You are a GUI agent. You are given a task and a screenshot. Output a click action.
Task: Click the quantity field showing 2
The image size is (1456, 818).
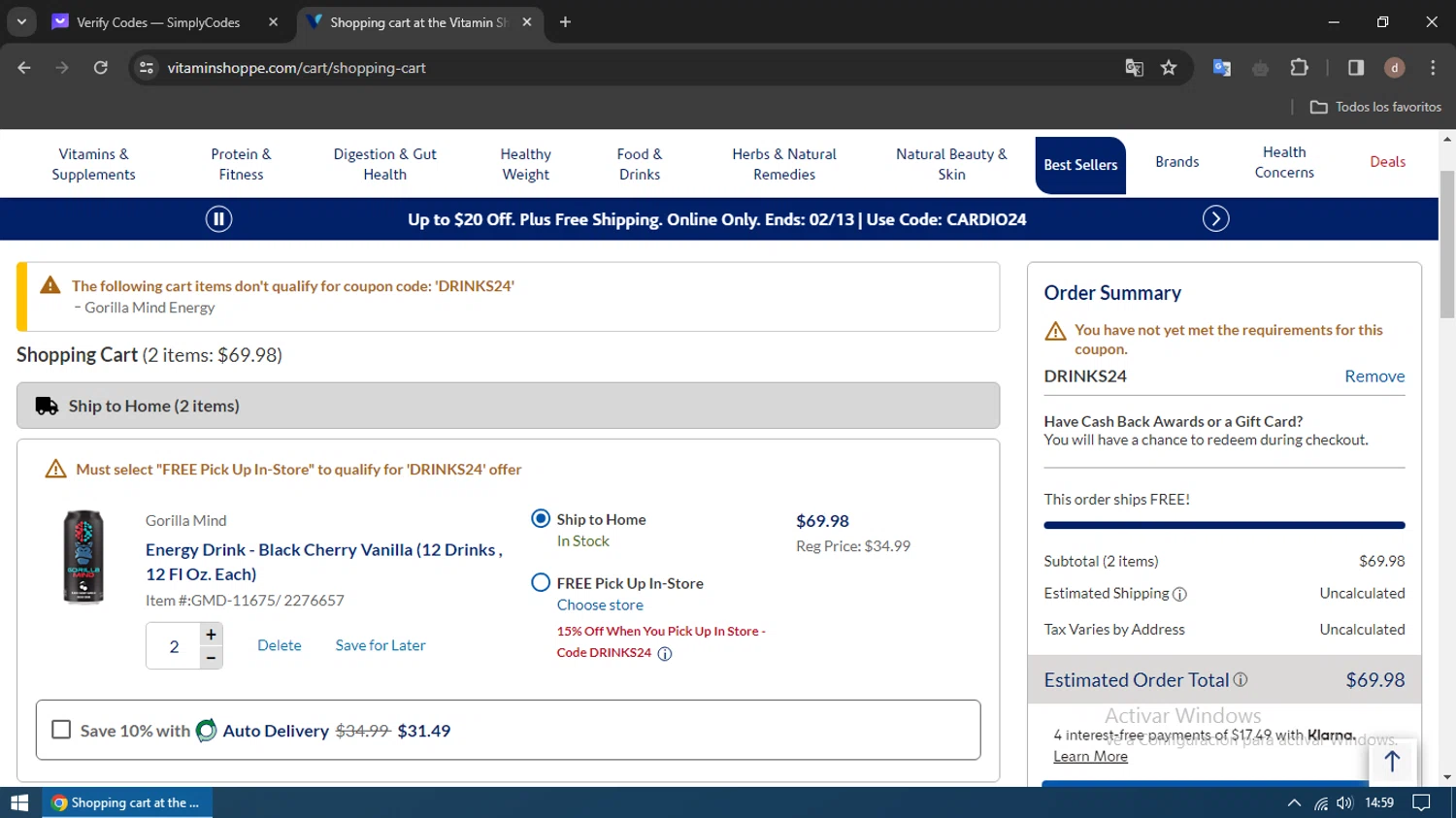174,646
